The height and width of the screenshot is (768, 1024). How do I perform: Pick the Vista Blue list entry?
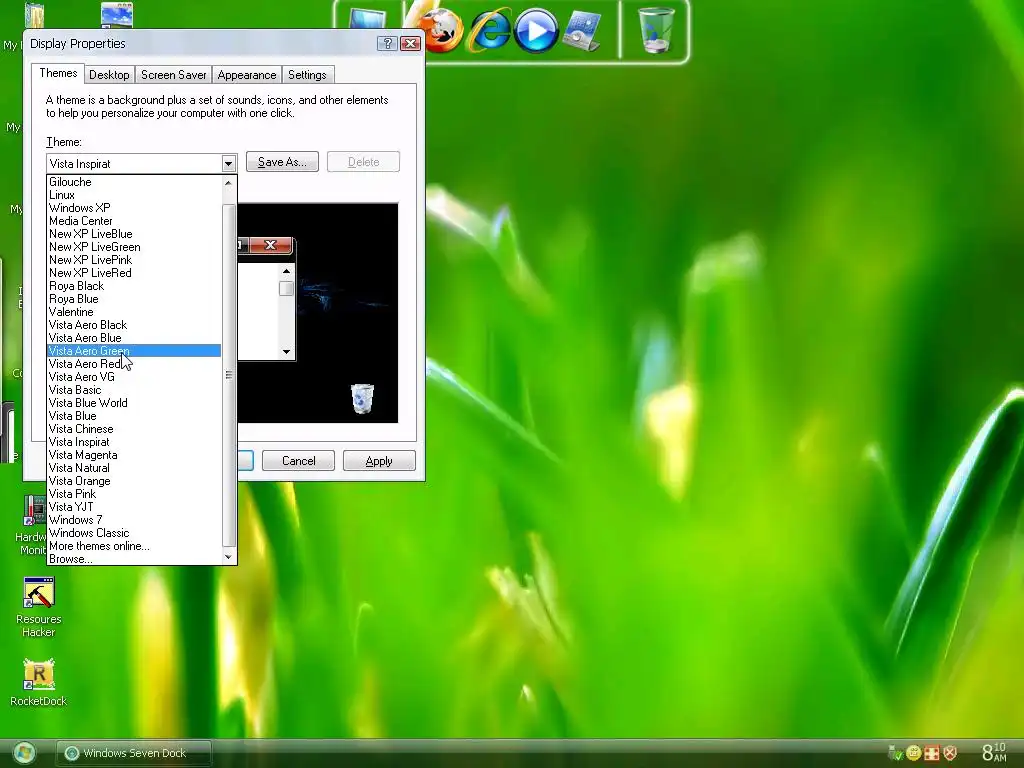coord(135,416)
